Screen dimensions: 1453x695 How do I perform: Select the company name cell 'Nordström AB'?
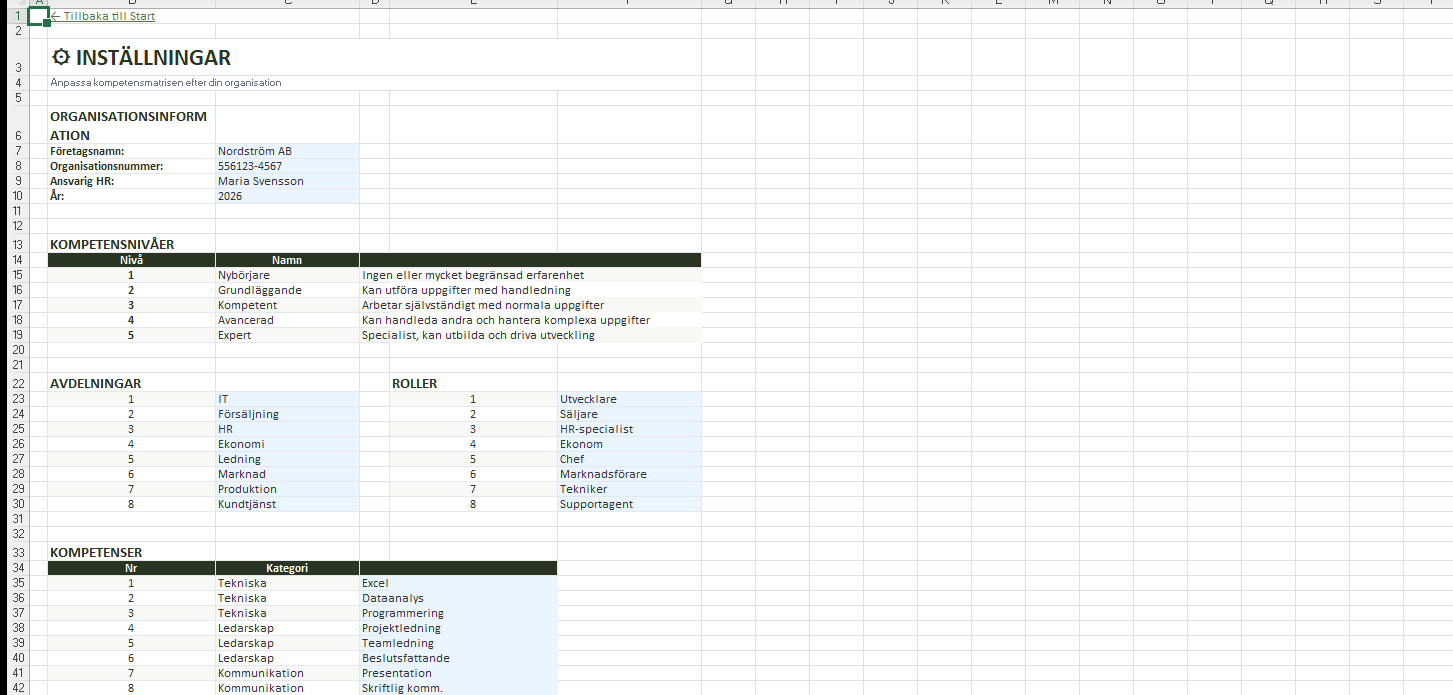click(286, 151)
